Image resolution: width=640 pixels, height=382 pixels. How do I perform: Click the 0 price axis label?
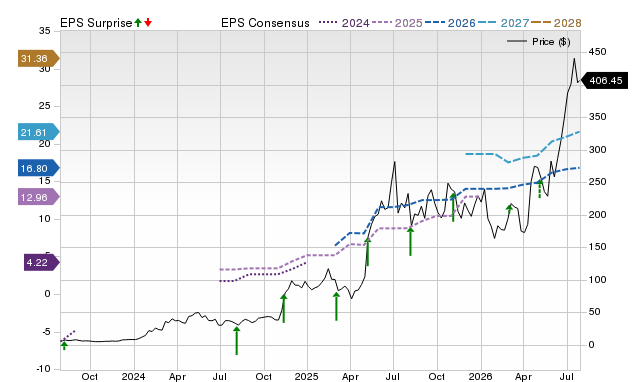click(x=591, y=344)
